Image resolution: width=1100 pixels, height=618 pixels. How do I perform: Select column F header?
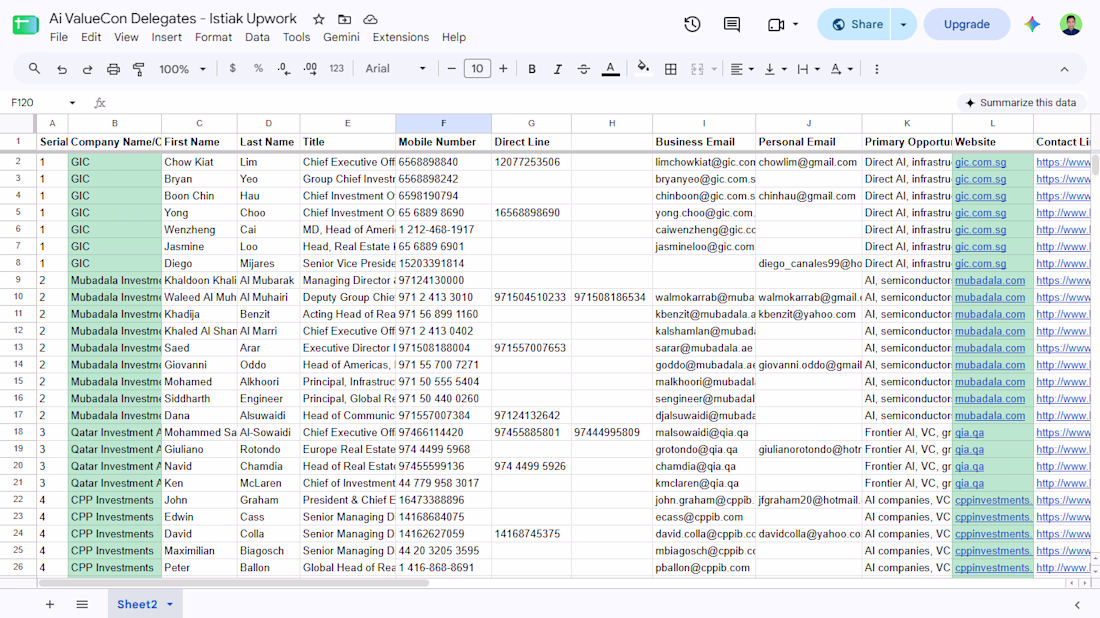point(443,123)
